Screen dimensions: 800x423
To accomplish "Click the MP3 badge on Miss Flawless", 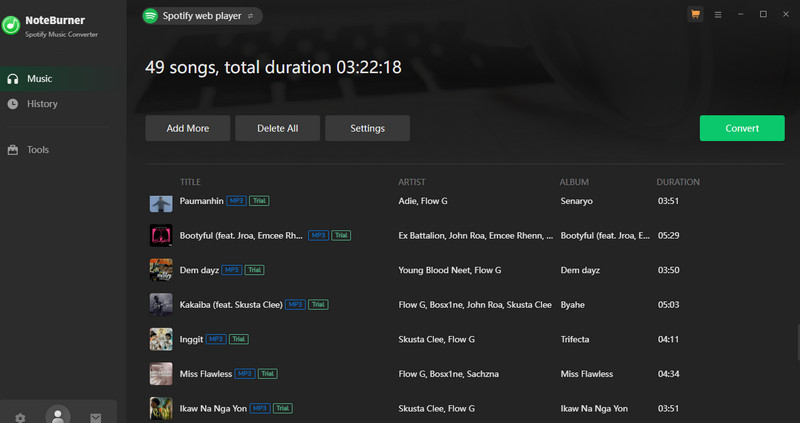I will 244,374.
